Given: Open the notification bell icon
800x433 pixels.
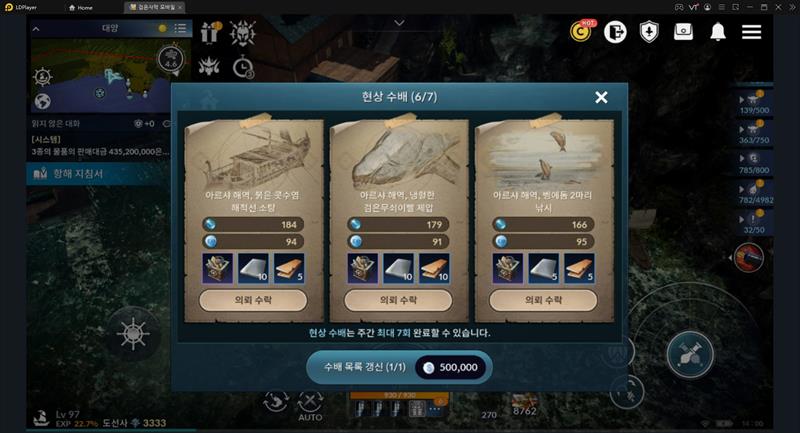Looking at the screenshot, I should click(x=718, y=32).
